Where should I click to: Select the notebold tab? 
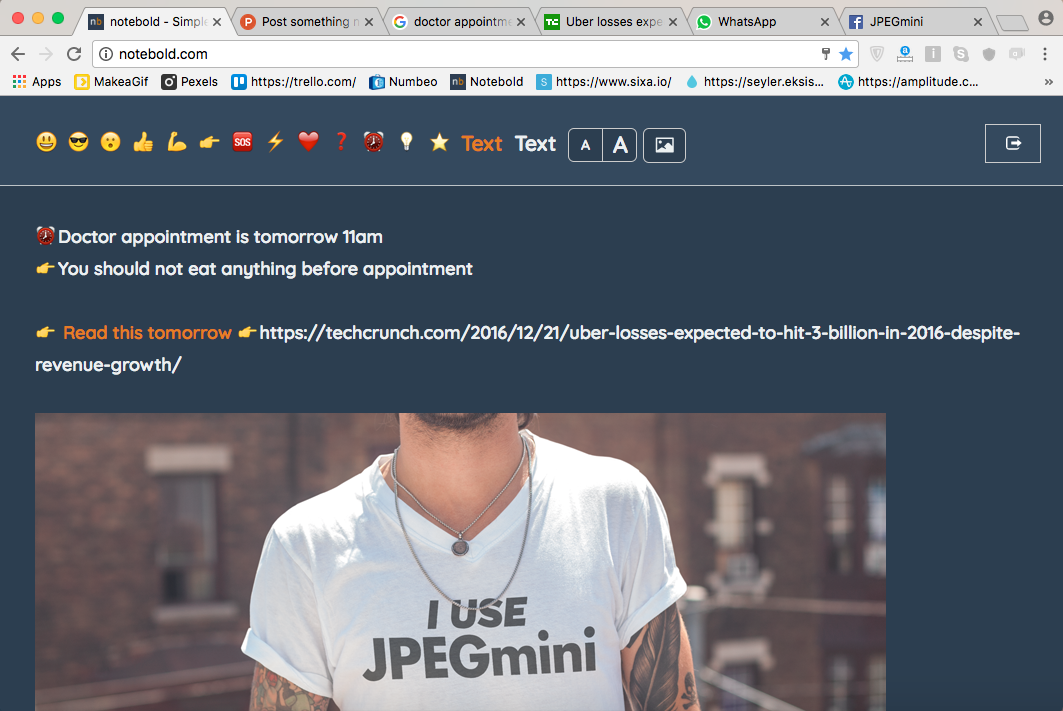point(154,22)
